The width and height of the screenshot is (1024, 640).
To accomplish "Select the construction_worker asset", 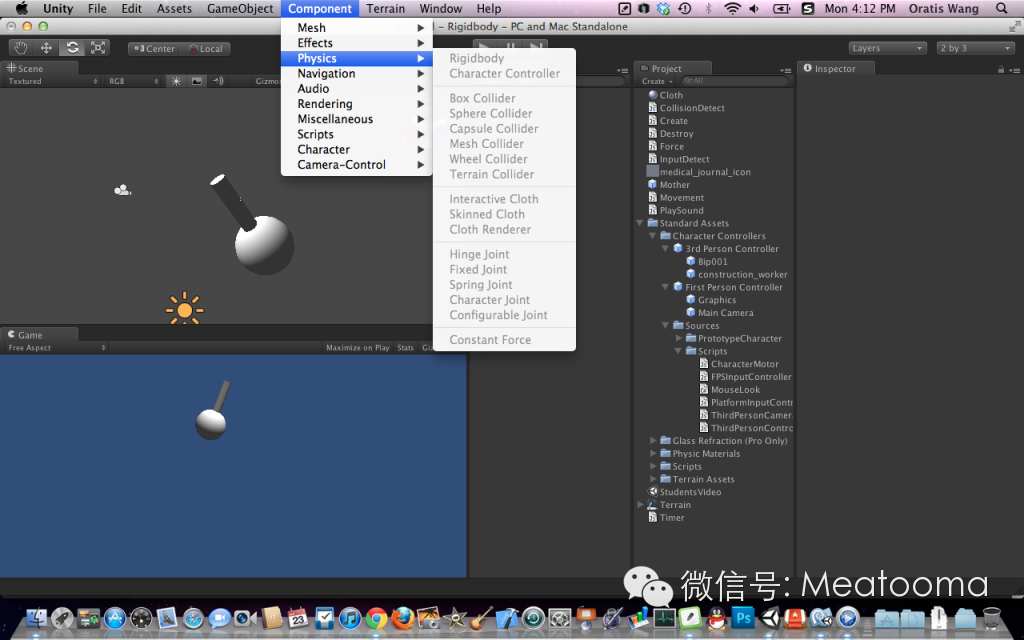I will [x=736, y=274].
